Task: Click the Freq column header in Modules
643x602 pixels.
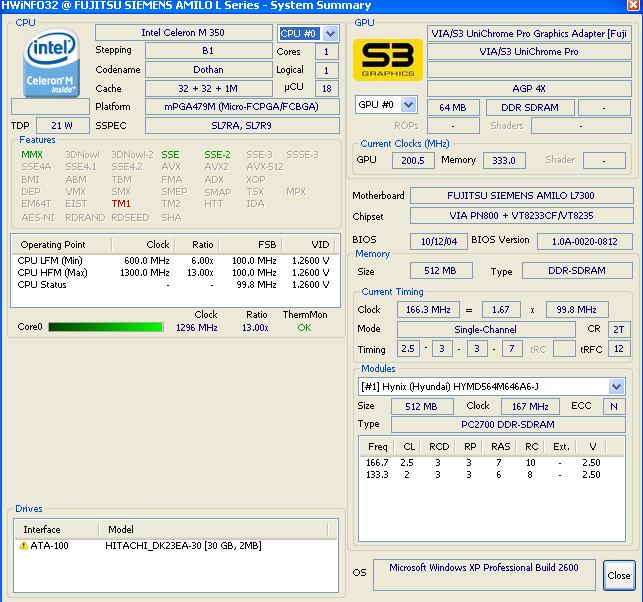Action: click(377, 447)
